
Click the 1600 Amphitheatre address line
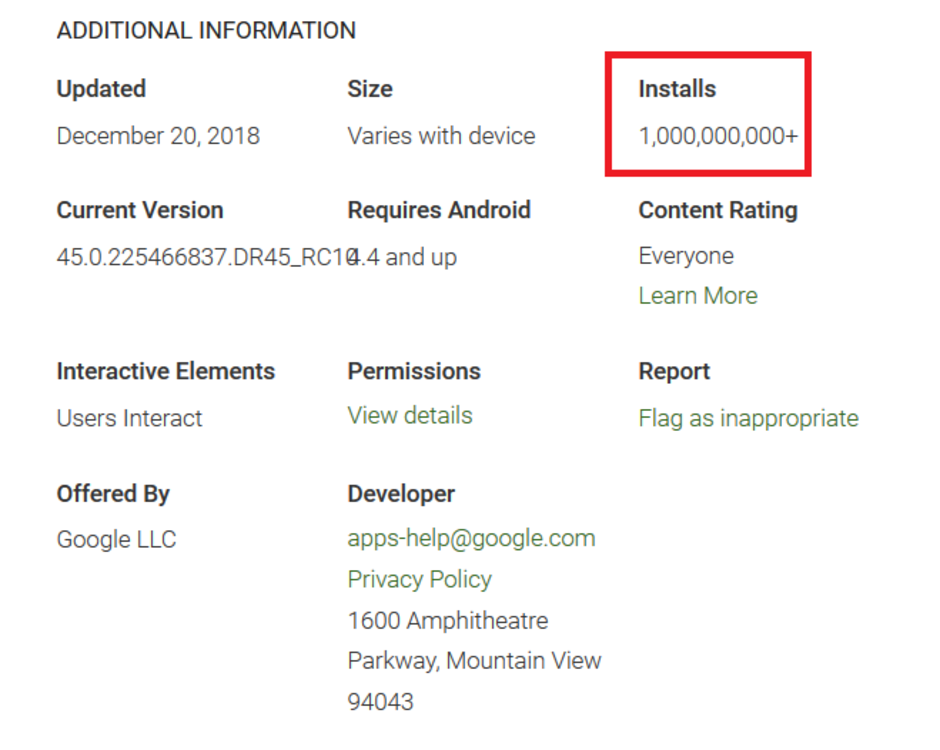tap(447, 621)
